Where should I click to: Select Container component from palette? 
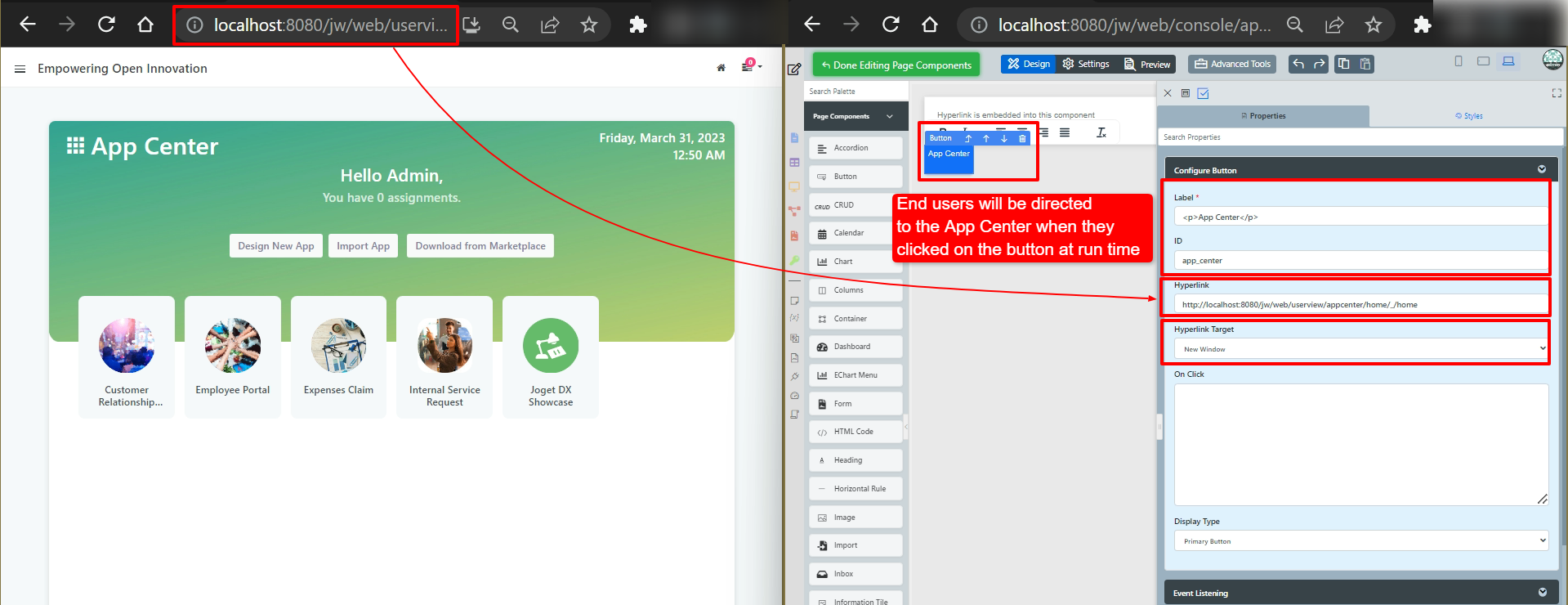(x=855, y=319)
